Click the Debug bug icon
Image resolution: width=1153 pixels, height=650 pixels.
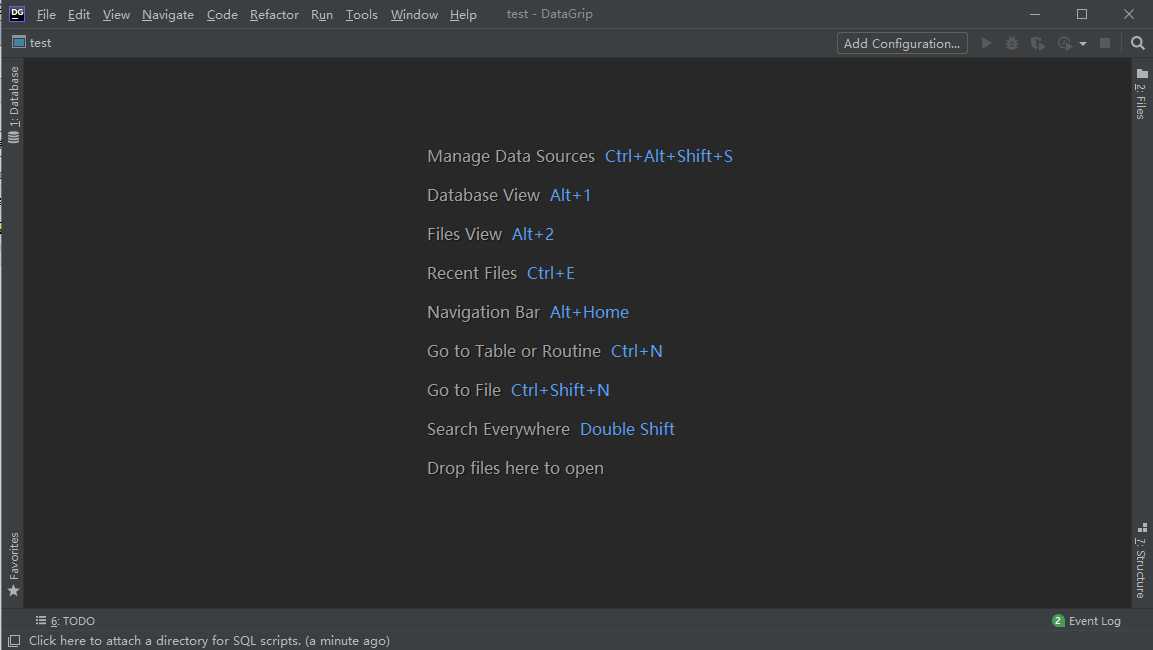point(1012,43)
